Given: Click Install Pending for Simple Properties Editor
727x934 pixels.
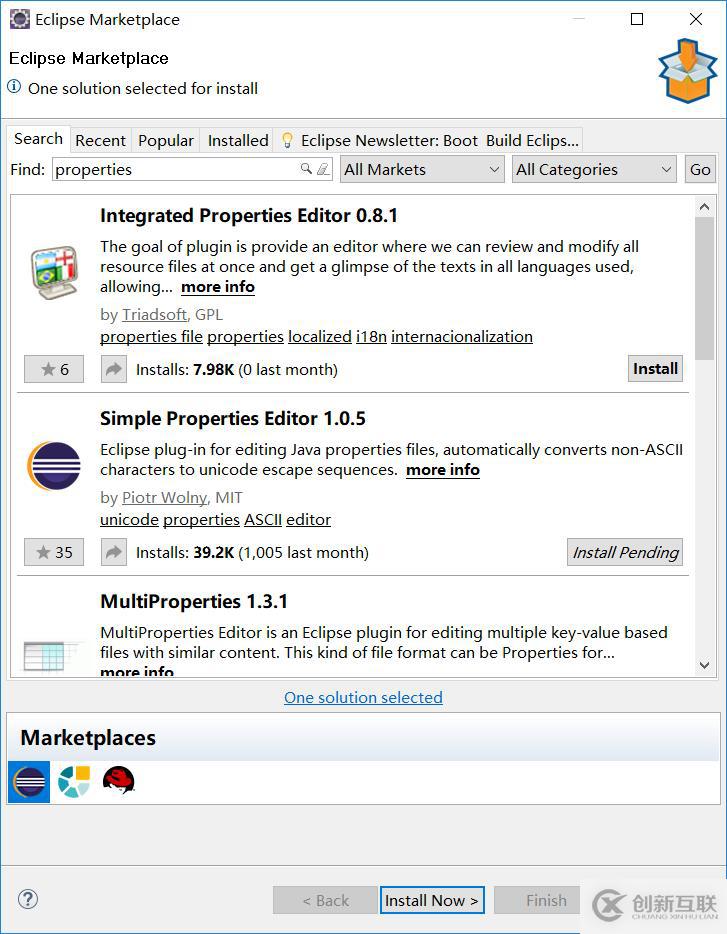Looking at the screenshot, I should (625, 552).
